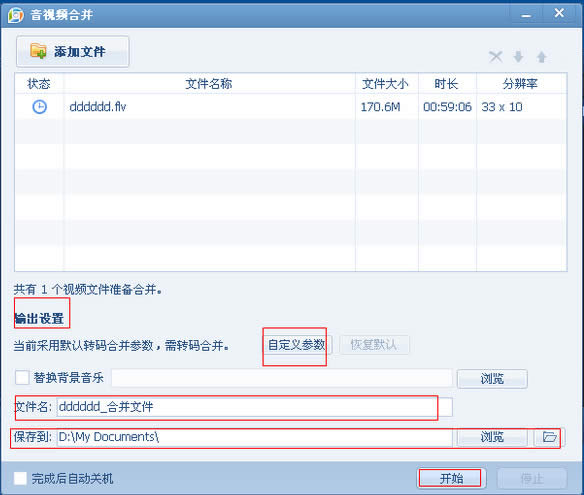Click the remove file X icon
The image size is (584, 495).
click(x=495, y=57)
